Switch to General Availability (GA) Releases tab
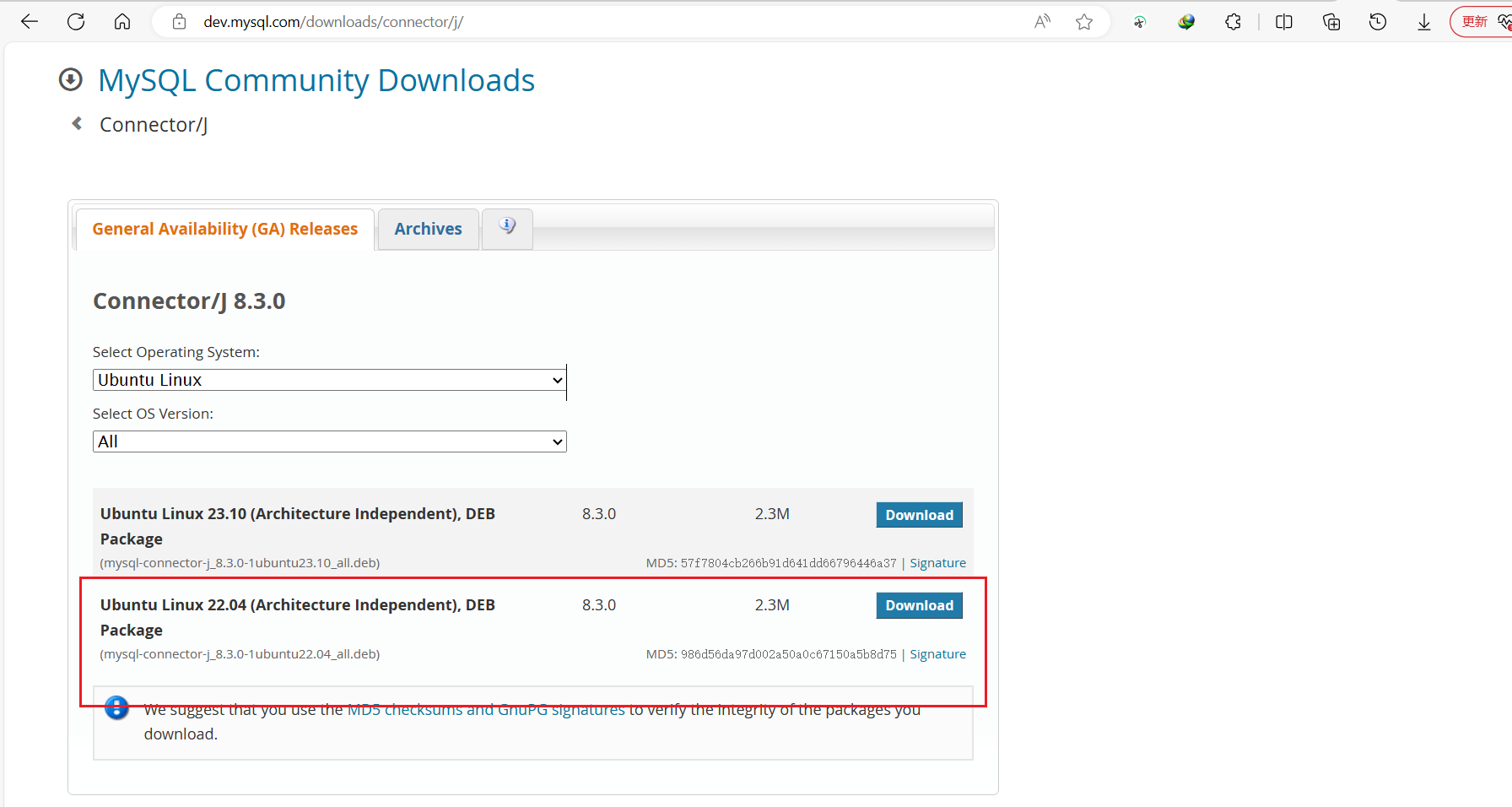 [x=225, y=229]
